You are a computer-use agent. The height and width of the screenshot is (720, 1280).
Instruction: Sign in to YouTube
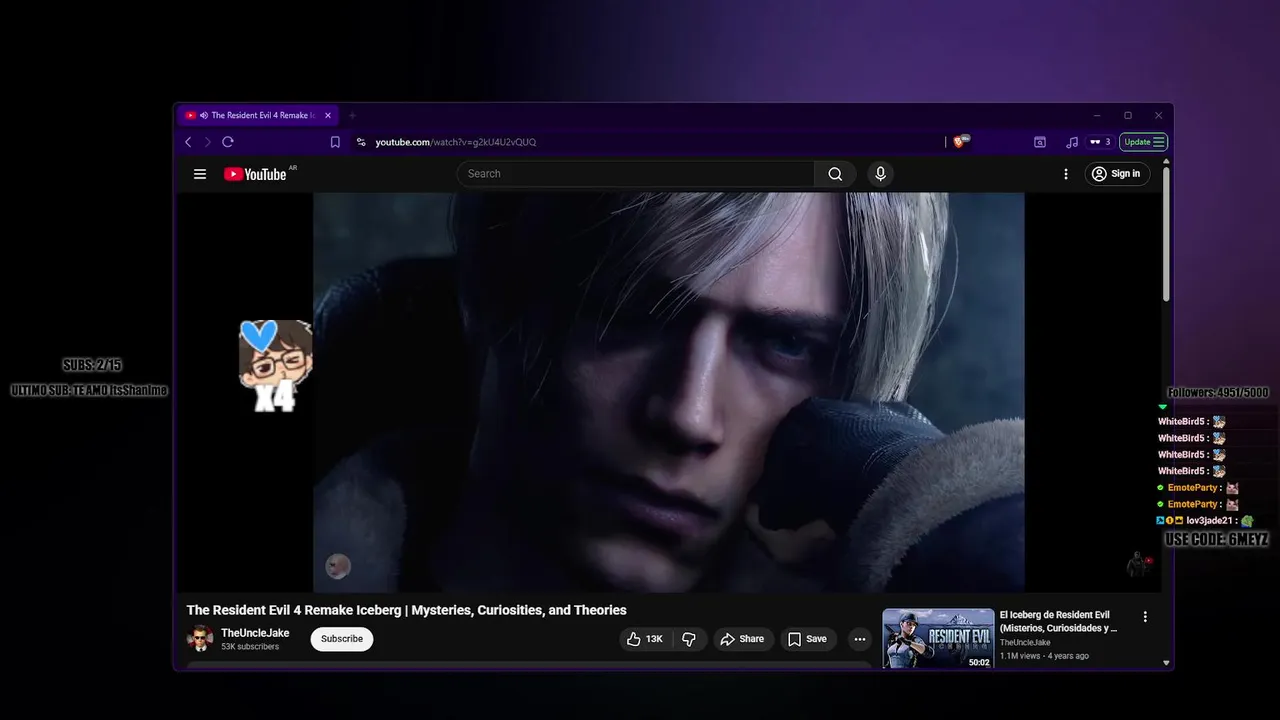pyautogui.click(x=1116, y=174)
